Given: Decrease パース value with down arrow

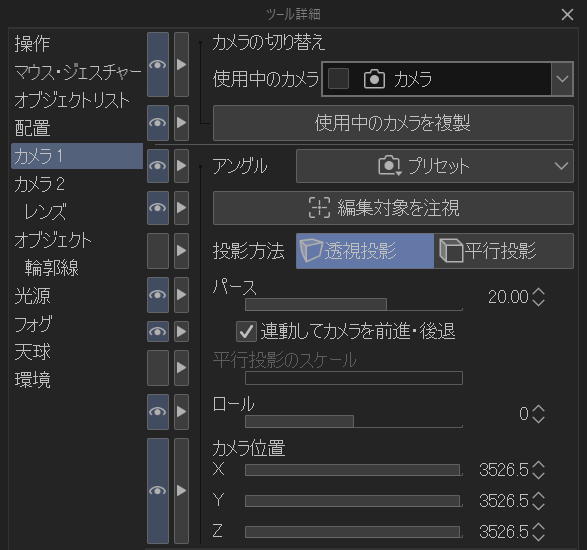Looking at the screenshot, I should pyautogui.click(x=538, y=302).
